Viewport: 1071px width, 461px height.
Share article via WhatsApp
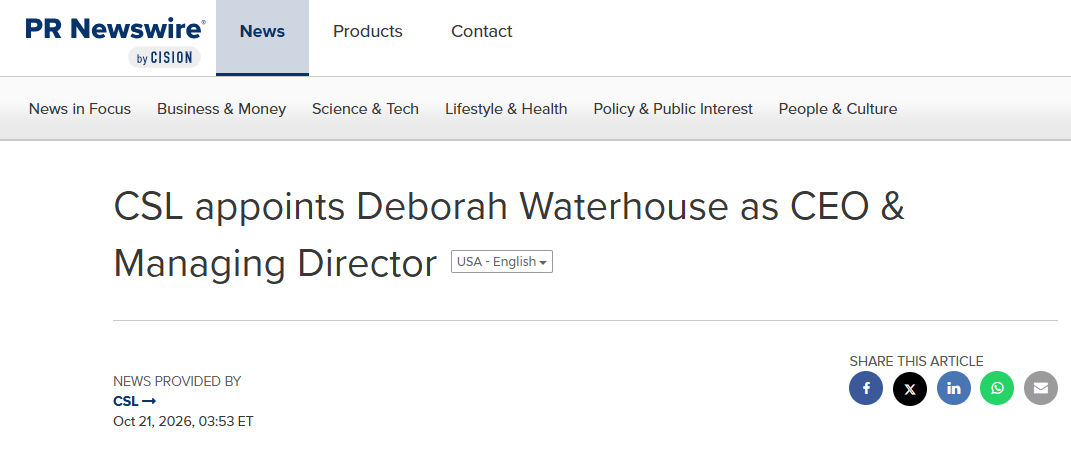point(997,389)
